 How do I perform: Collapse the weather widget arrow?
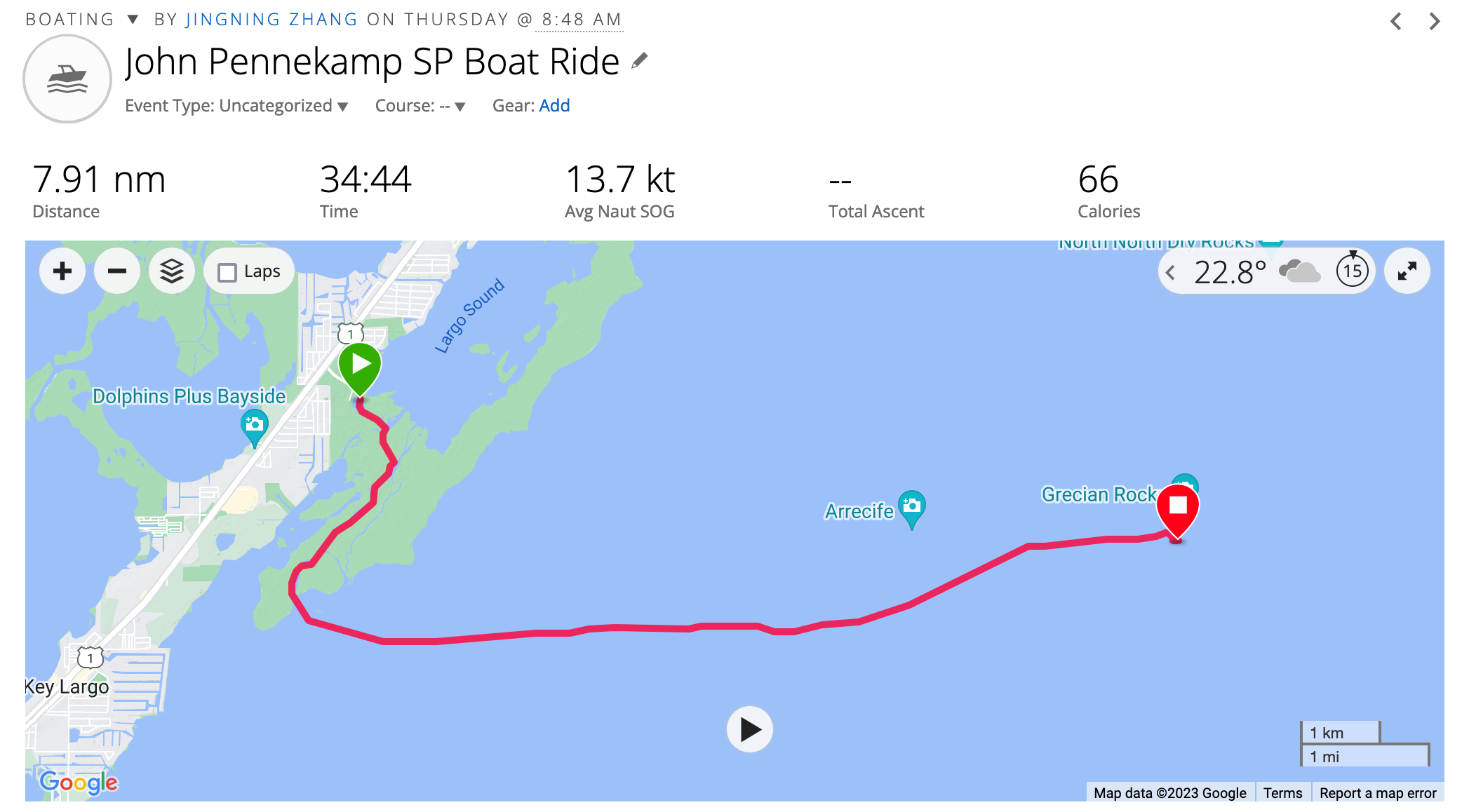coord(1170,272)
